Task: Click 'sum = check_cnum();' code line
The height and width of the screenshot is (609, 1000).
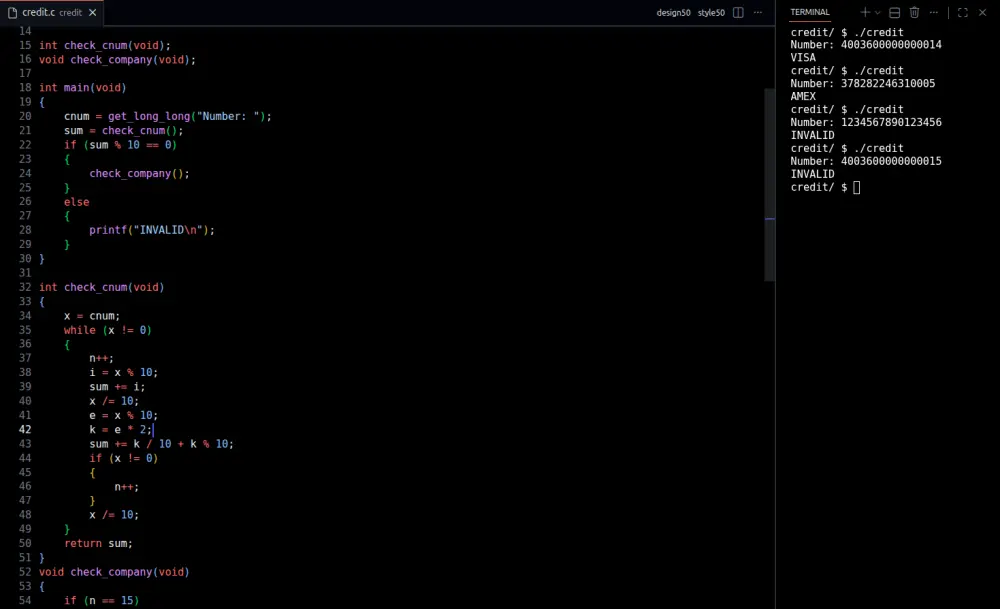Action: (124, 130)
